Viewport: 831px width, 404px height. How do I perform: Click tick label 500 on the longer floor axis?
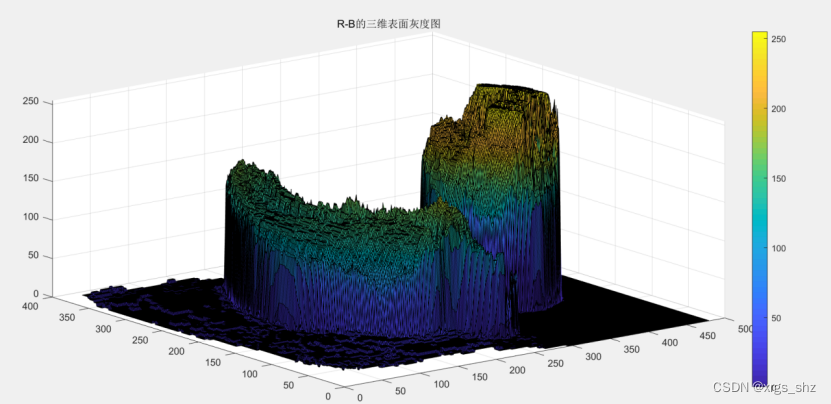click(745, 329)
